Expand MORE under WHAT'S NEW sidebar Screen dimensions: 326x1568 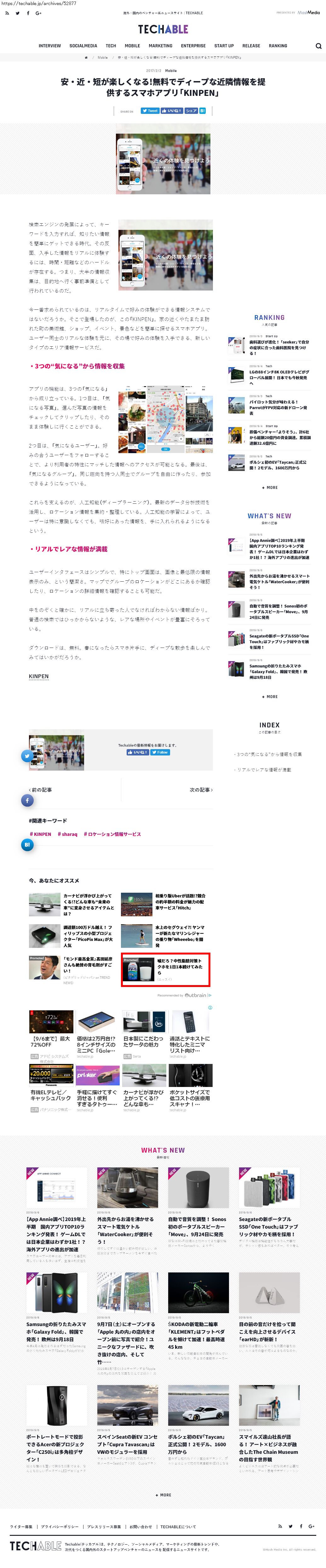[x=269, y=697]
